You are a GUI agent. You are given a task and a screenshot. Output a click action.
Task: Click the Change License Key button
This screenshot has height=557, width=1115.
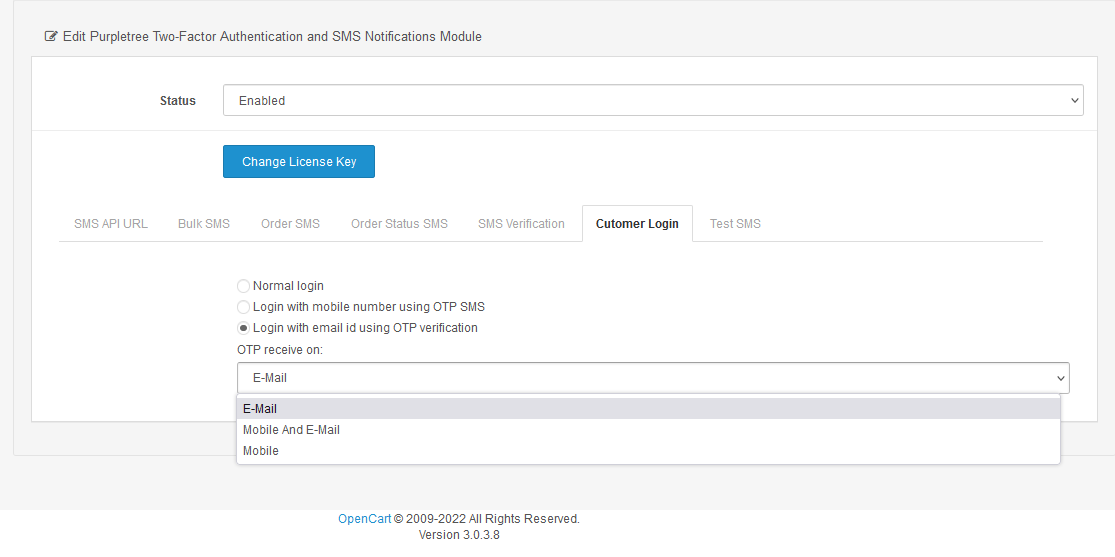pos(299,161)
